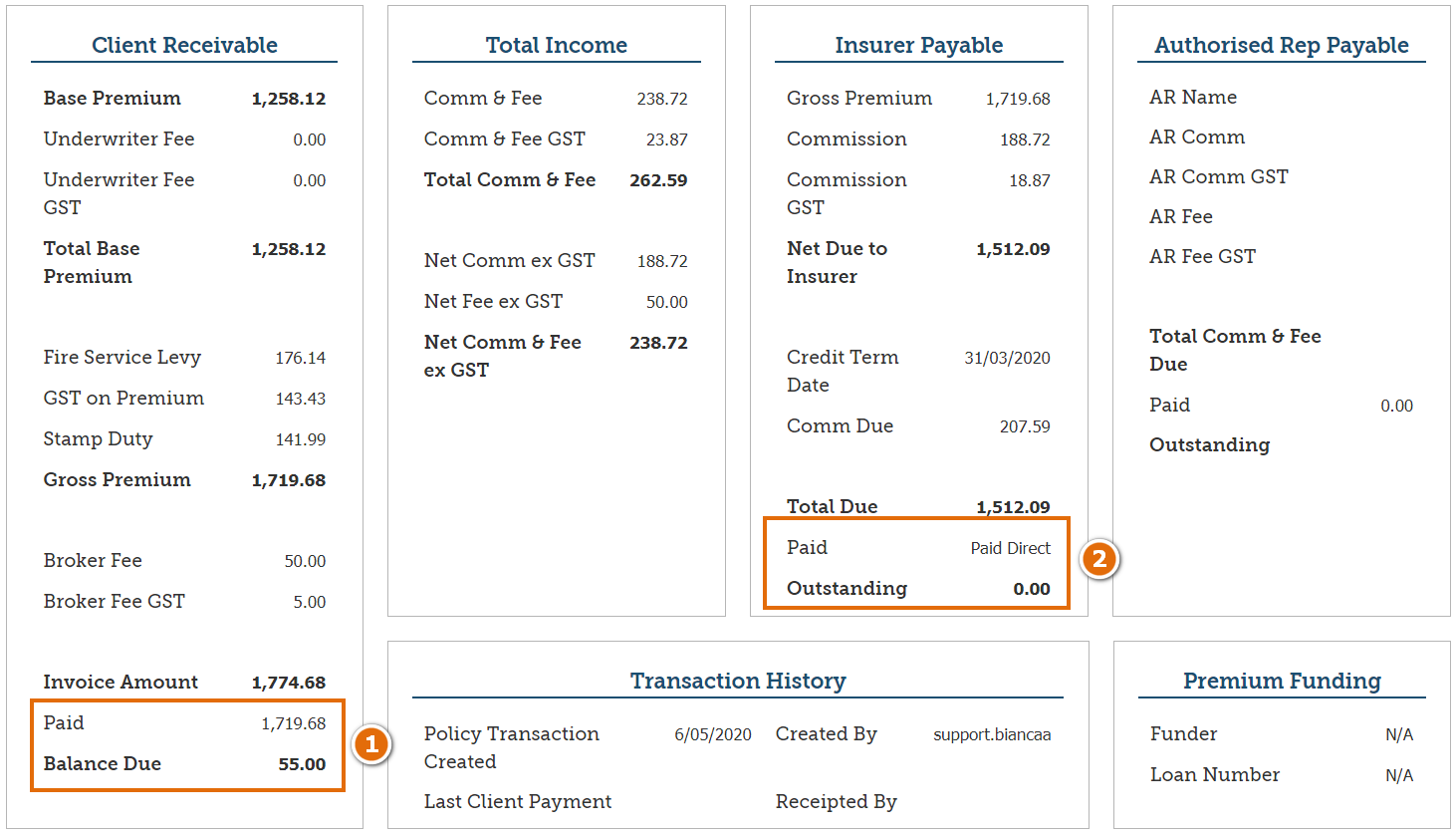
Task: Click the Transaction History section heading
Action: [x=738, y=681]
